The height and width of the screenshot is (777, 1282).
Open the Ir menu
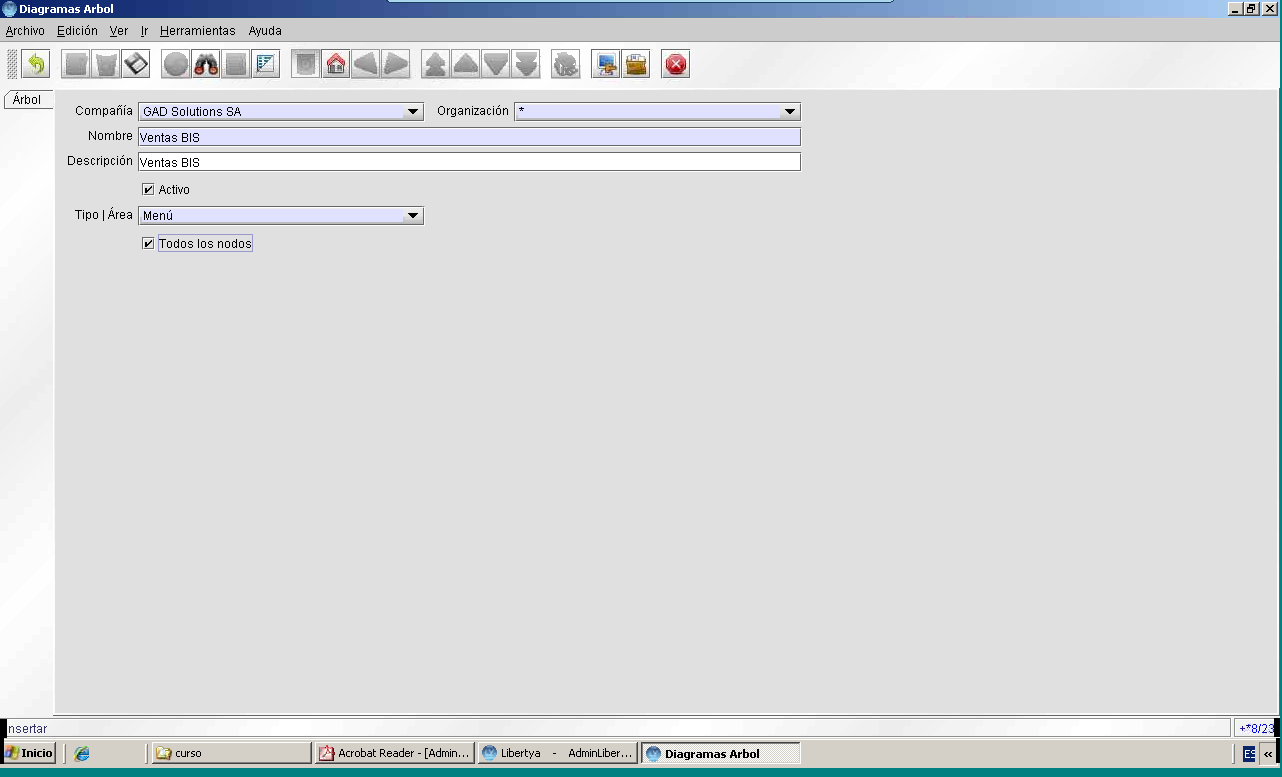(144, 31)
